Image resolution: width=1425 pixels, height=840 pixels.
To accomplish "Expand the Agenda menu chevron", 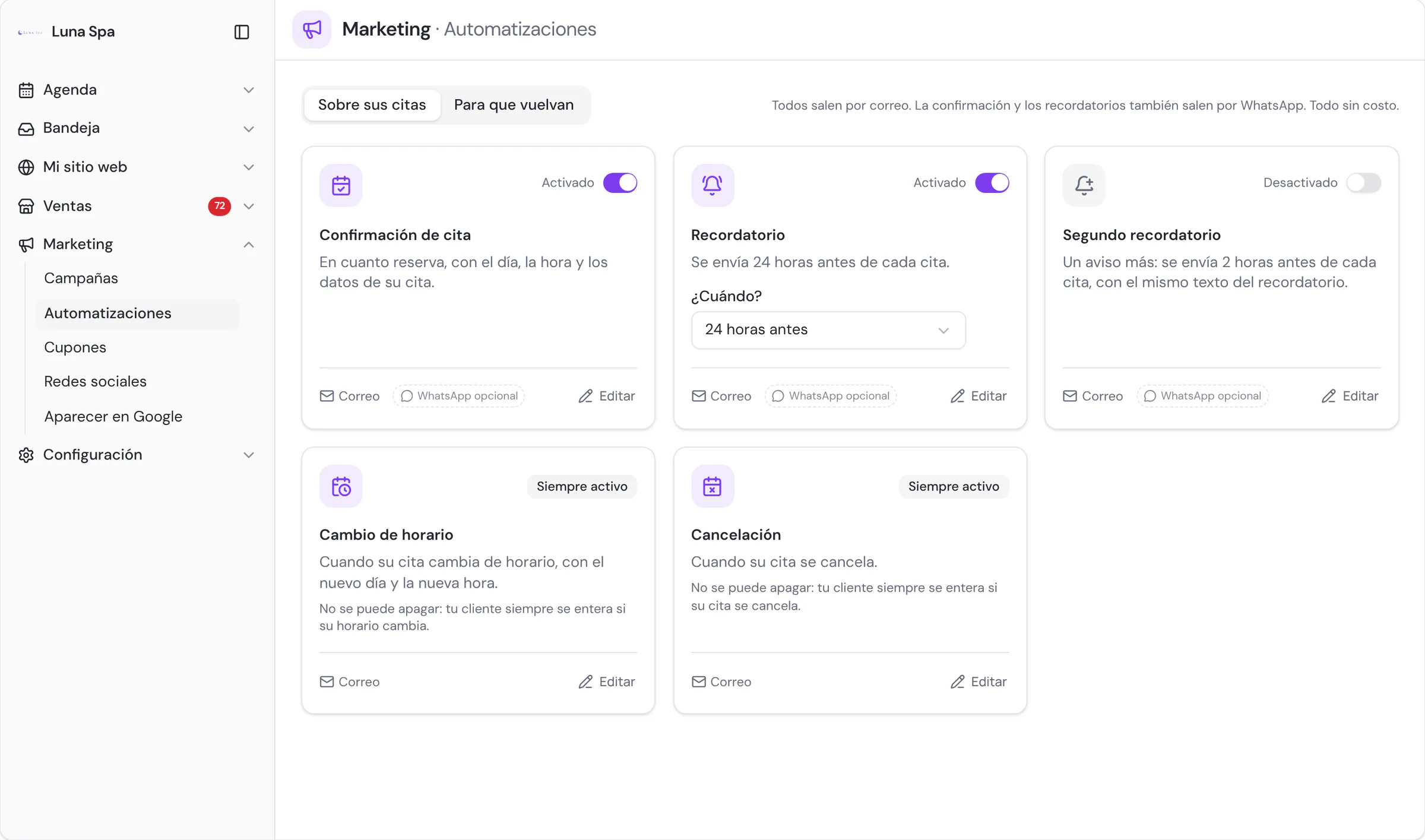I will (249, 90).
